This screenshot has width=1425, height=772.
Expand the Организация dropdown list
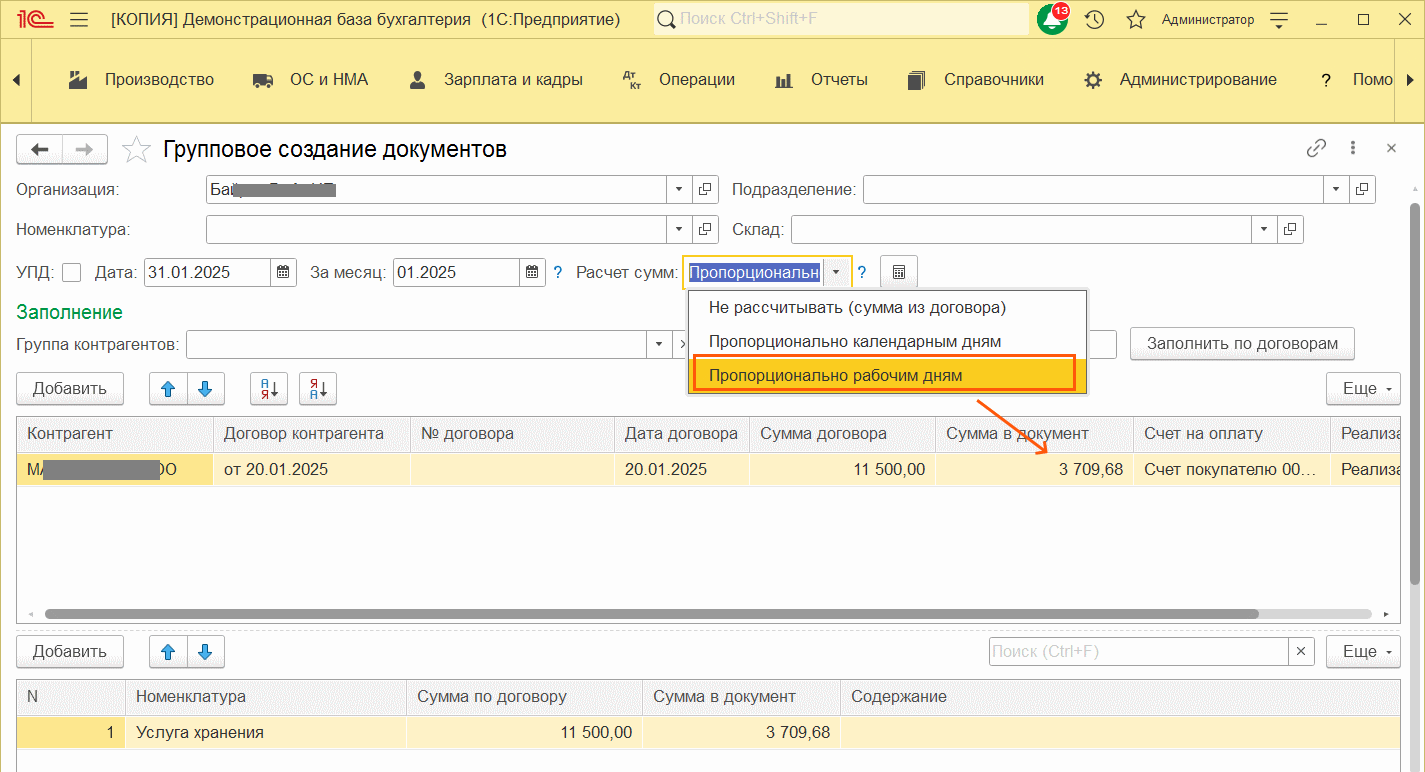coord(679,189)
